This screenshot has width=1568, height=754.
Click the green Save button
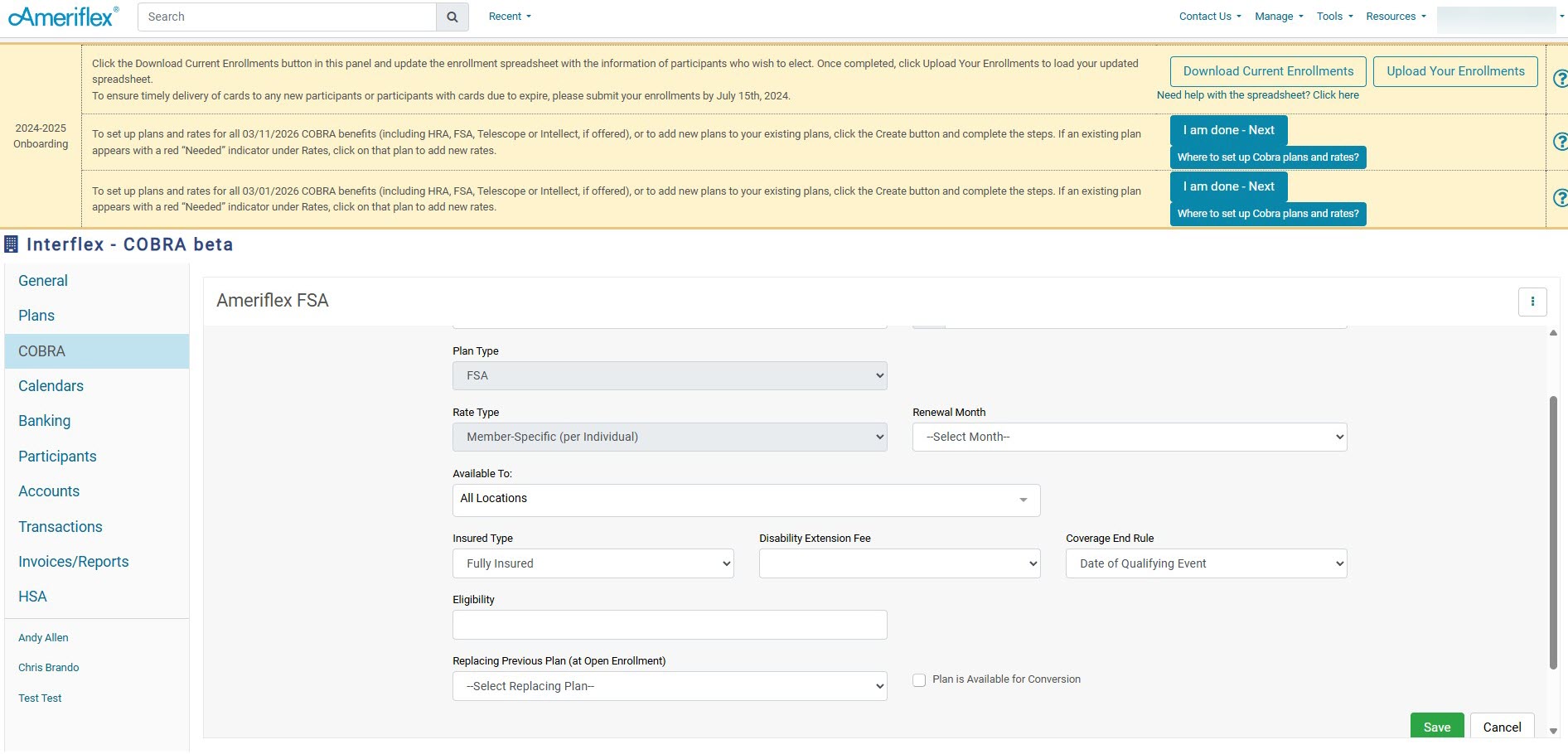[1436, 727]
